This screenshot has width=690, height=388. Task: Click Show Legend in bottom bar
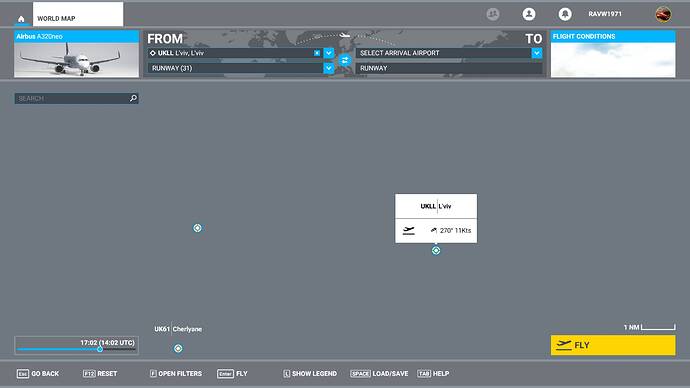click(310, 373)
